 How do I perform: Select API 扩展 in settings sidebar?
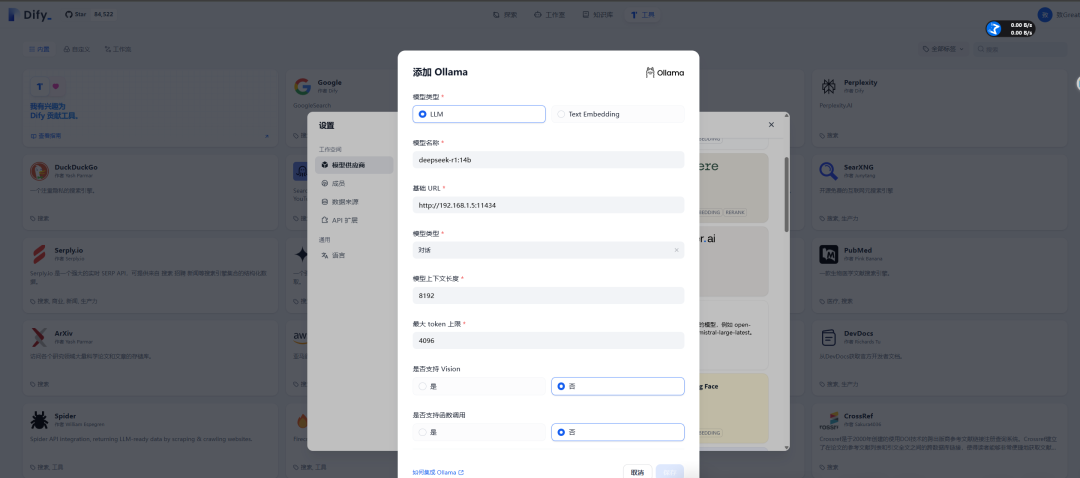point(354,220)
